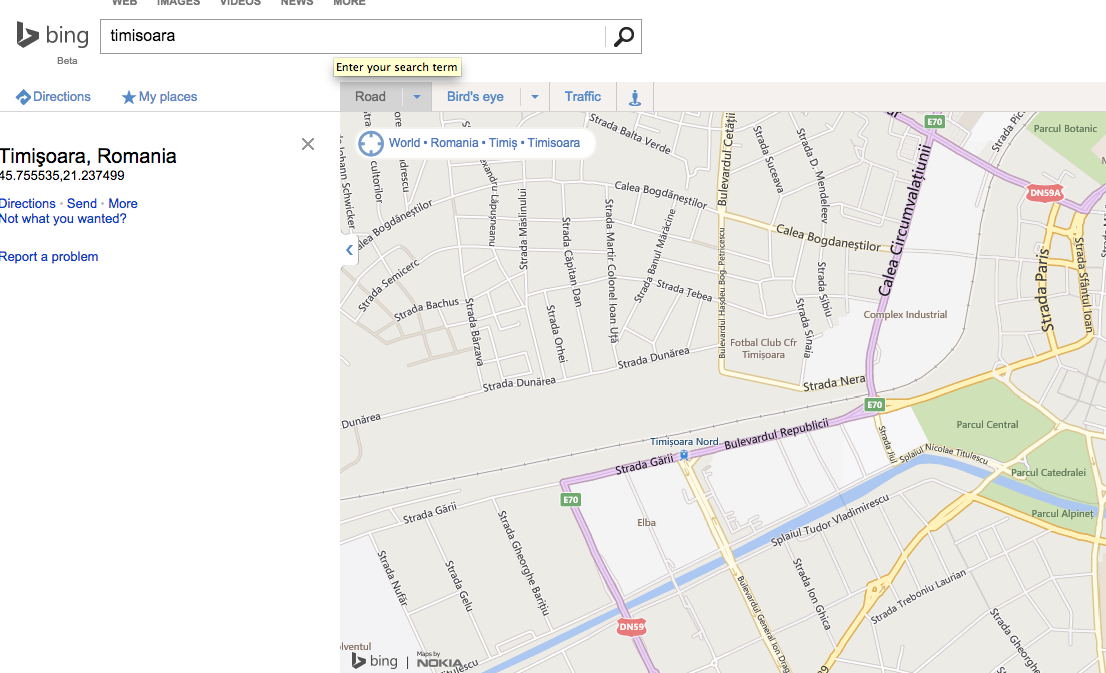Click the Parcul Central label on map
The height and width of the screenshot is (673, 1106).
tap(987, 425)
